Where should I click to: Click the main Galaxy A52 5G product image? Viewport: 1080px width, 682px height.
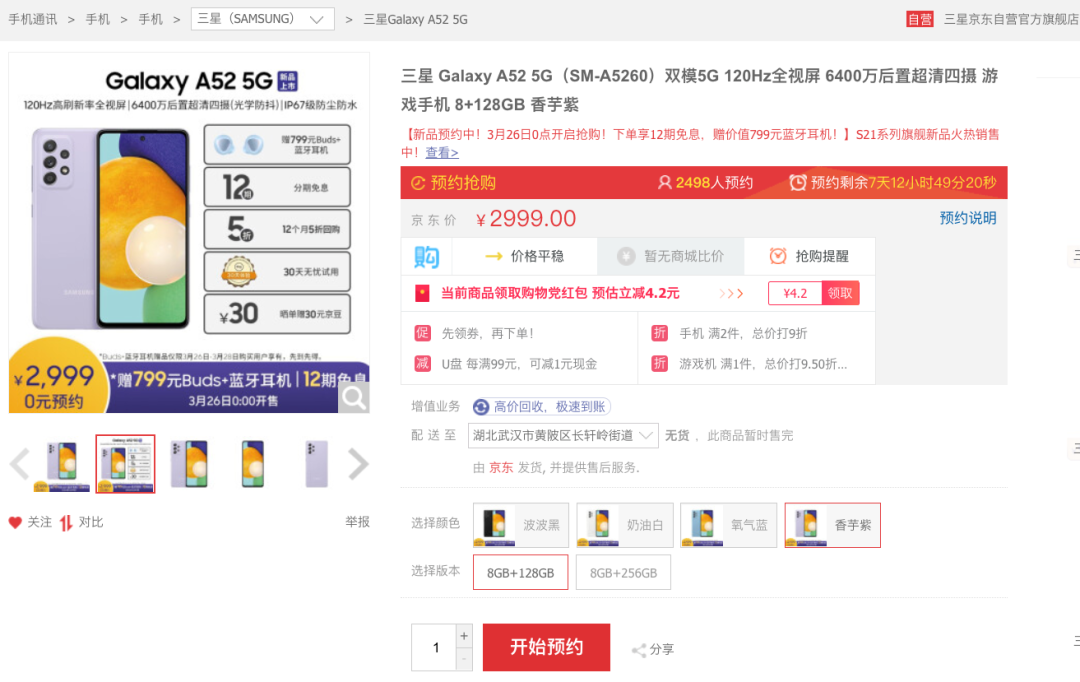(x=189, y=233)
